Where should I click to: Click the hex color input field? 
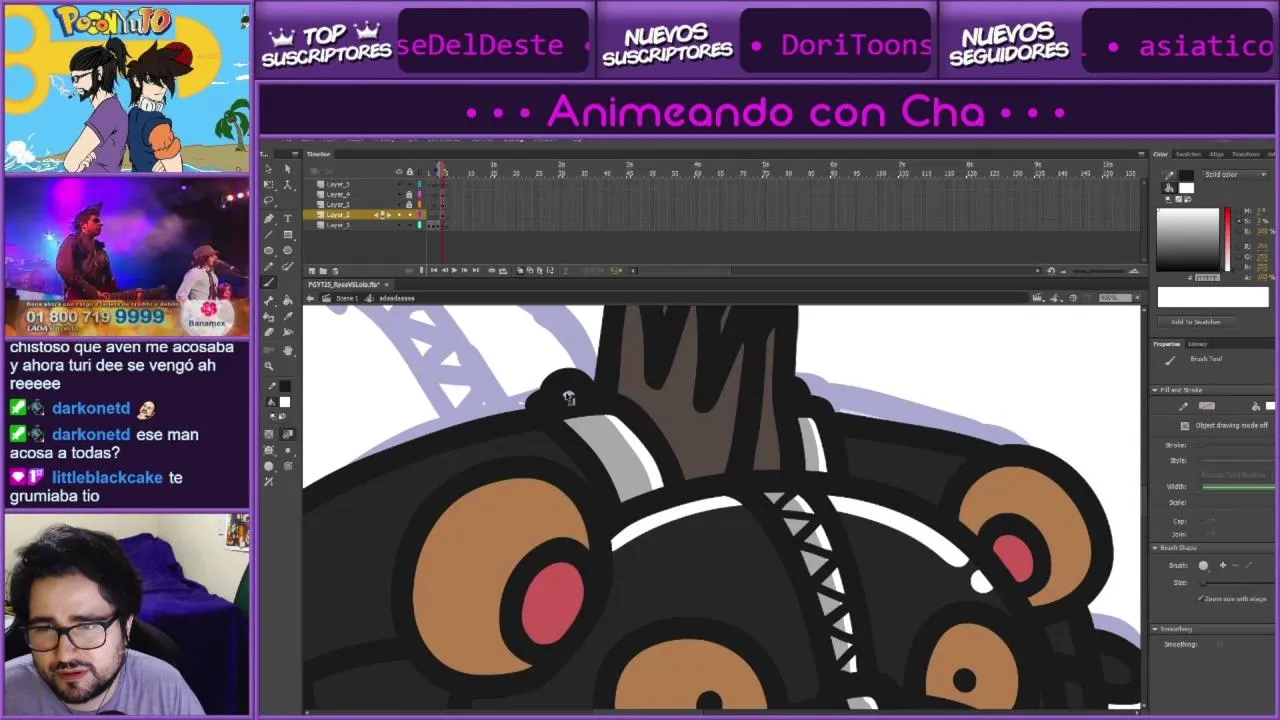click(1207, 277)
